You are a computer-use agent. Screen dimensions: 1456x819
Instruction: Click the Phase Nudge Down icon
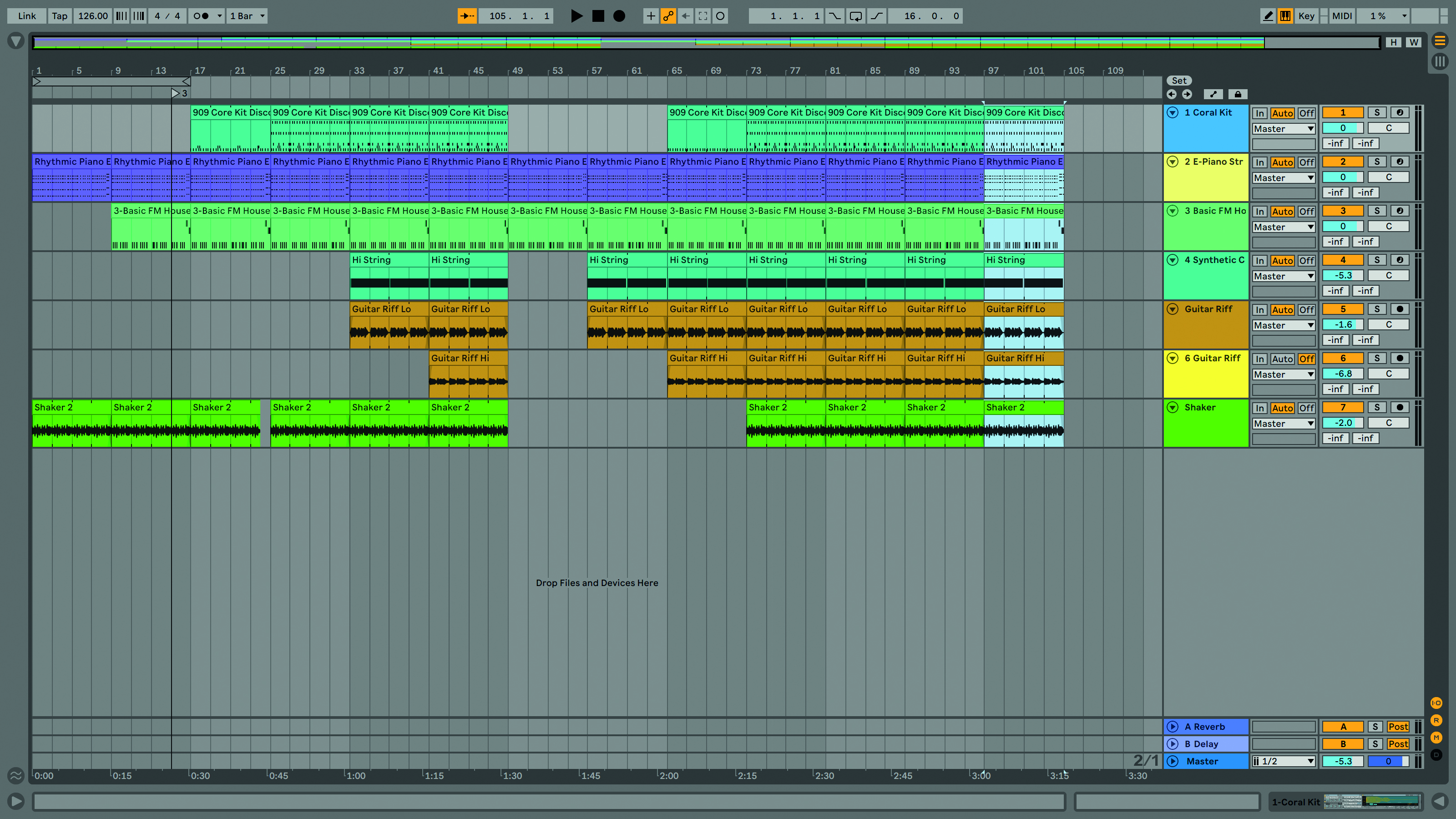coord(121,16)
